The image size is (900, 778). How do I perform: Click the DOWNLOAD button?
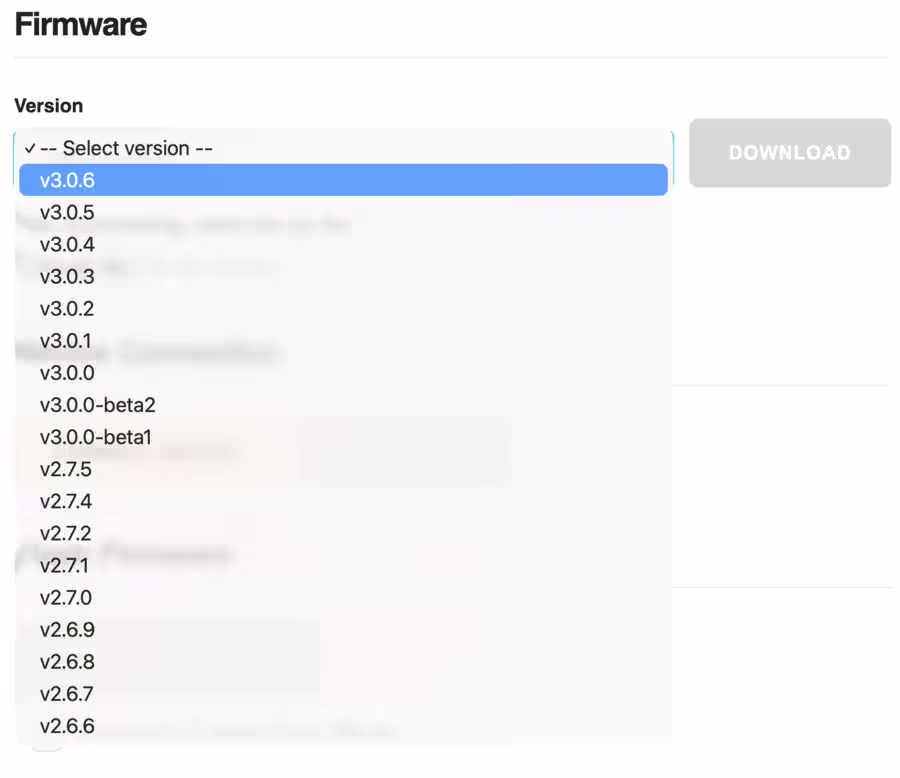789,152
